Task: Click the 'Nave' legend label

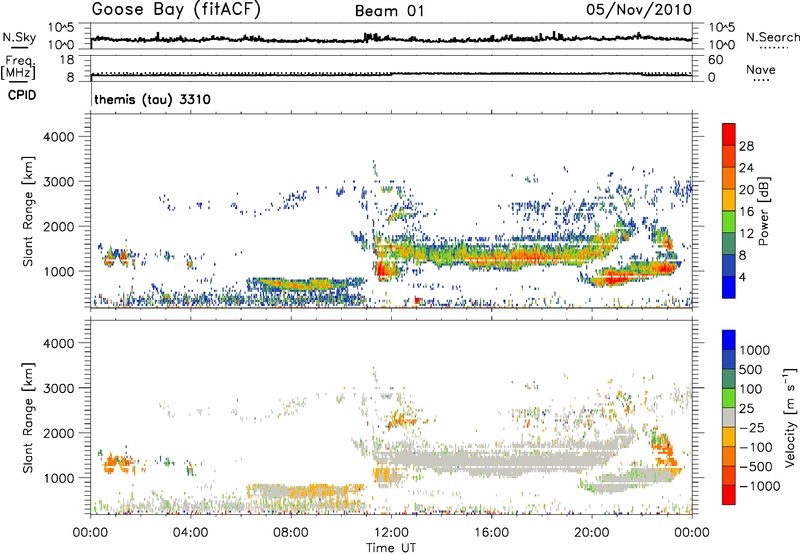Action: click(x=761, y=70)
